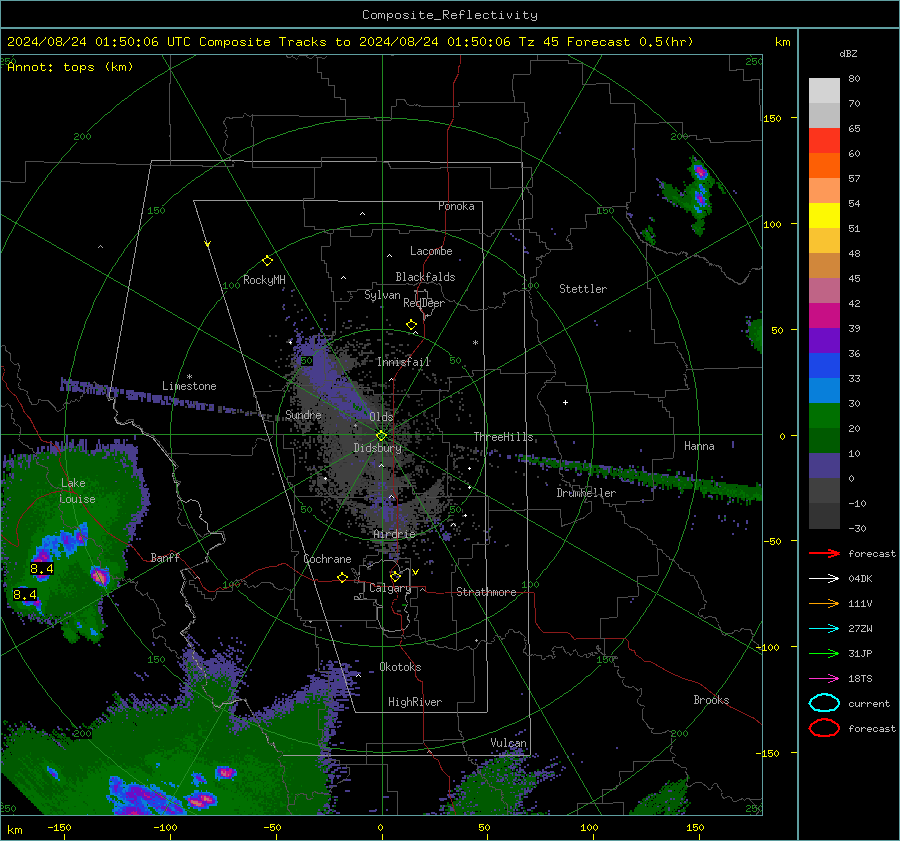900x841 pixels.
Task: Select the cyan 27ZW arrow legend icon
Action: [x=824, y=629]
